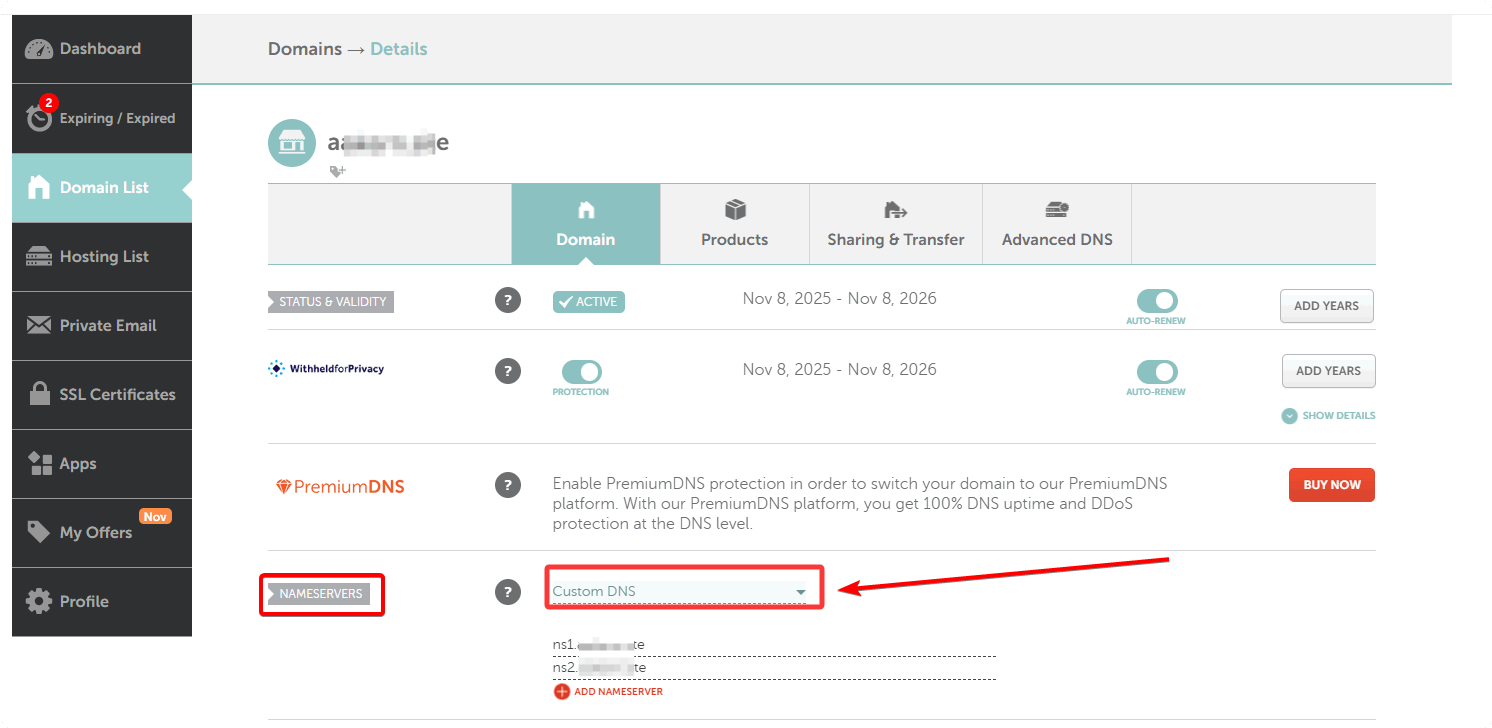Click the Dashboard gauge icon

point(39,49)
